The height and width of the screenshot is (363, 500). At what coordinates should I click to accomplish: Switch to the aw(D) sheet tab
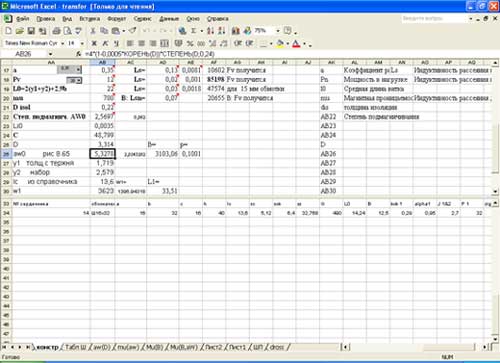102,347
